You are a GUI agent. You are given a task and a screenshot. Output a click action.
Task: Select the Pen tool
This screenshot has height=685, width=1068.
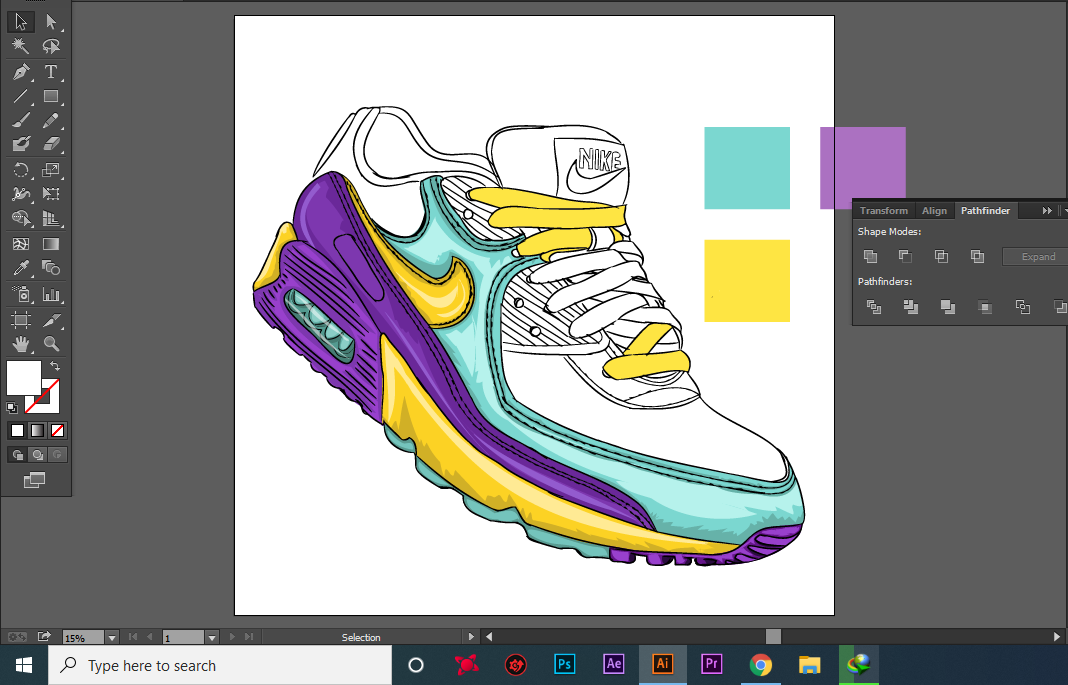(21, 72)
